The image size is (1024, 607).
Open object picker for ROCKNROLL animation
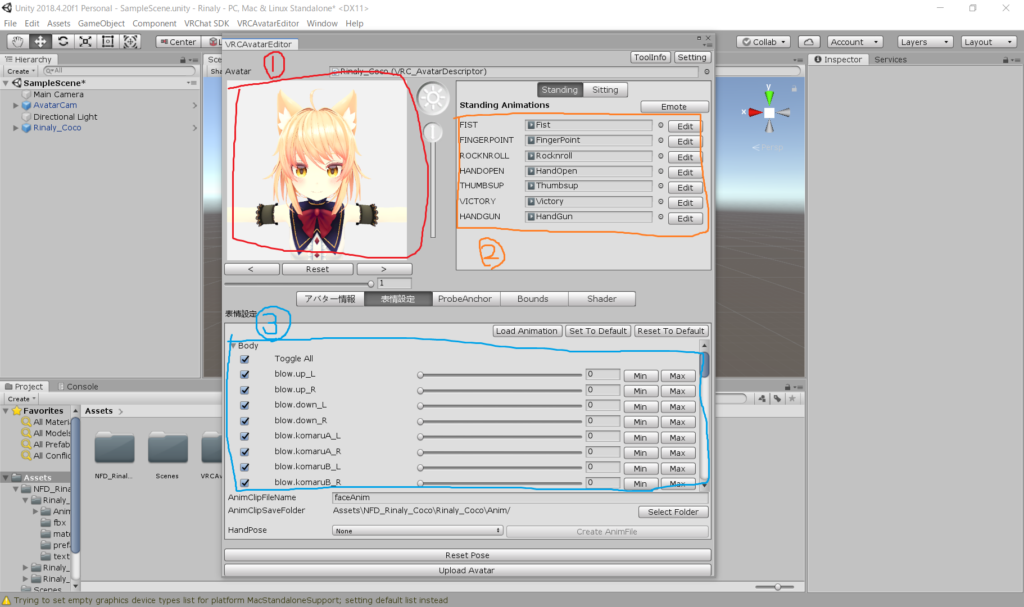tap(660, 156)
